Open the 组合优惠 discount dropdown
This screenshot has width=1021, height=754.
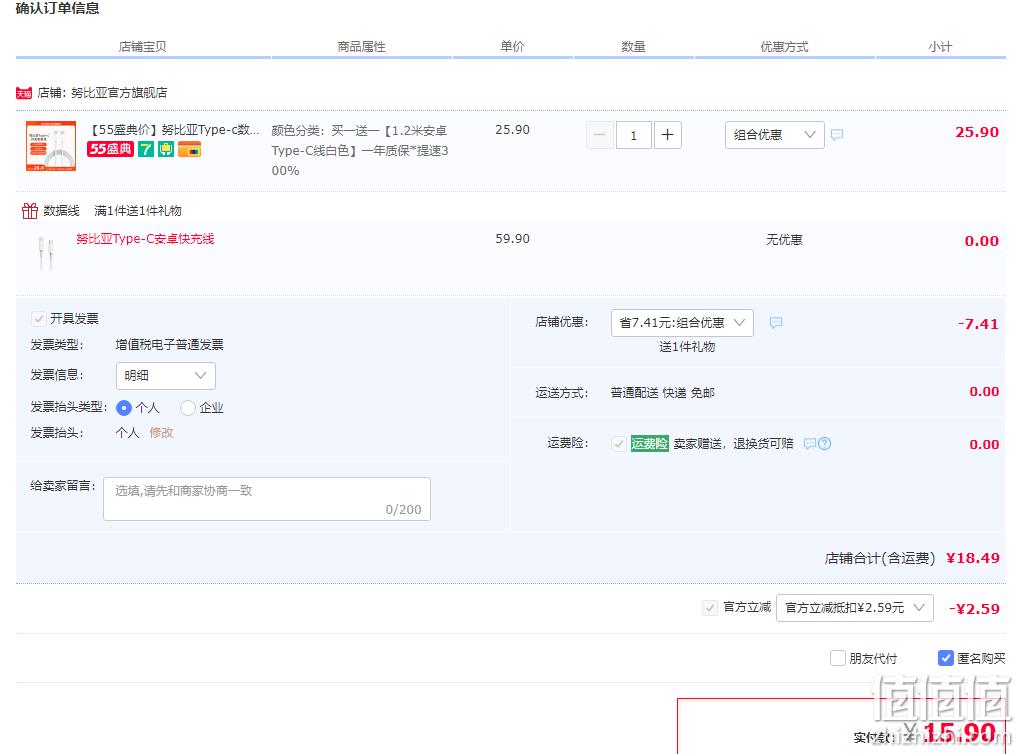coord(774,135)
